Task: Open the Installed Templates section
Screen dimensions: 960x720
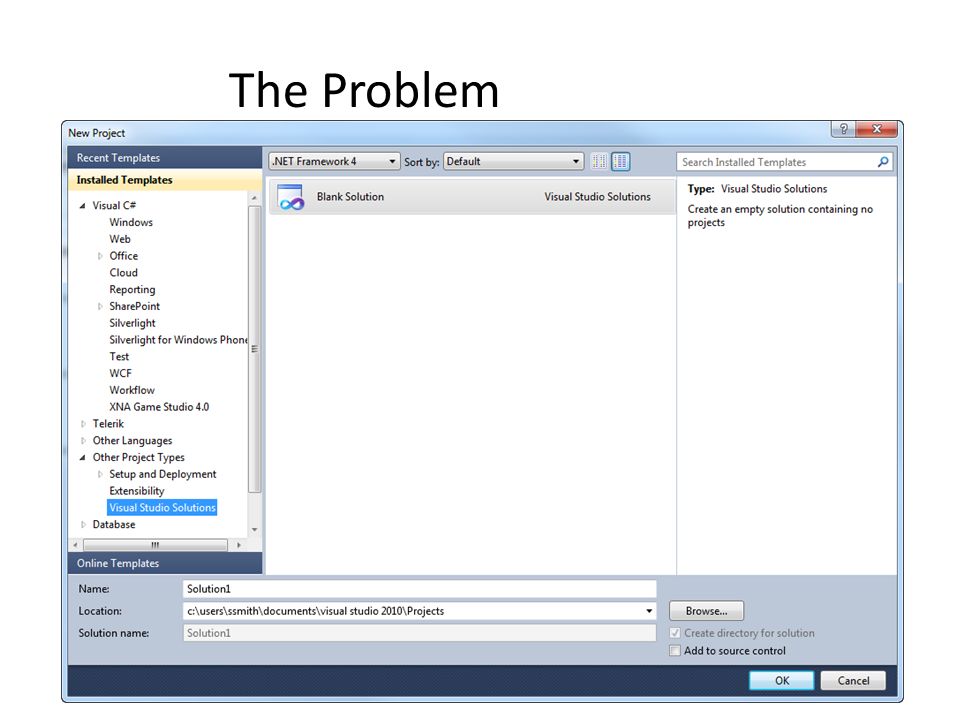Action: pyautogui.click(x=165, y=180)
